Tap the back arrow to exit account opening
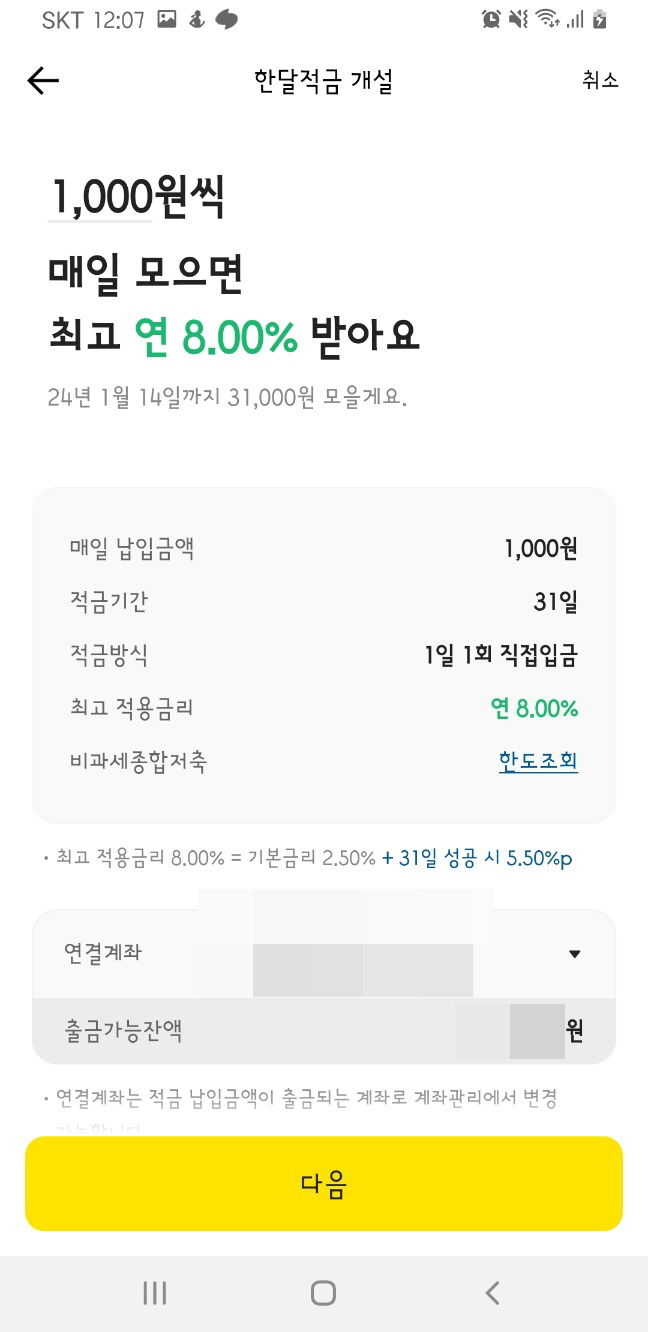648x1332 pixels. 41,81
